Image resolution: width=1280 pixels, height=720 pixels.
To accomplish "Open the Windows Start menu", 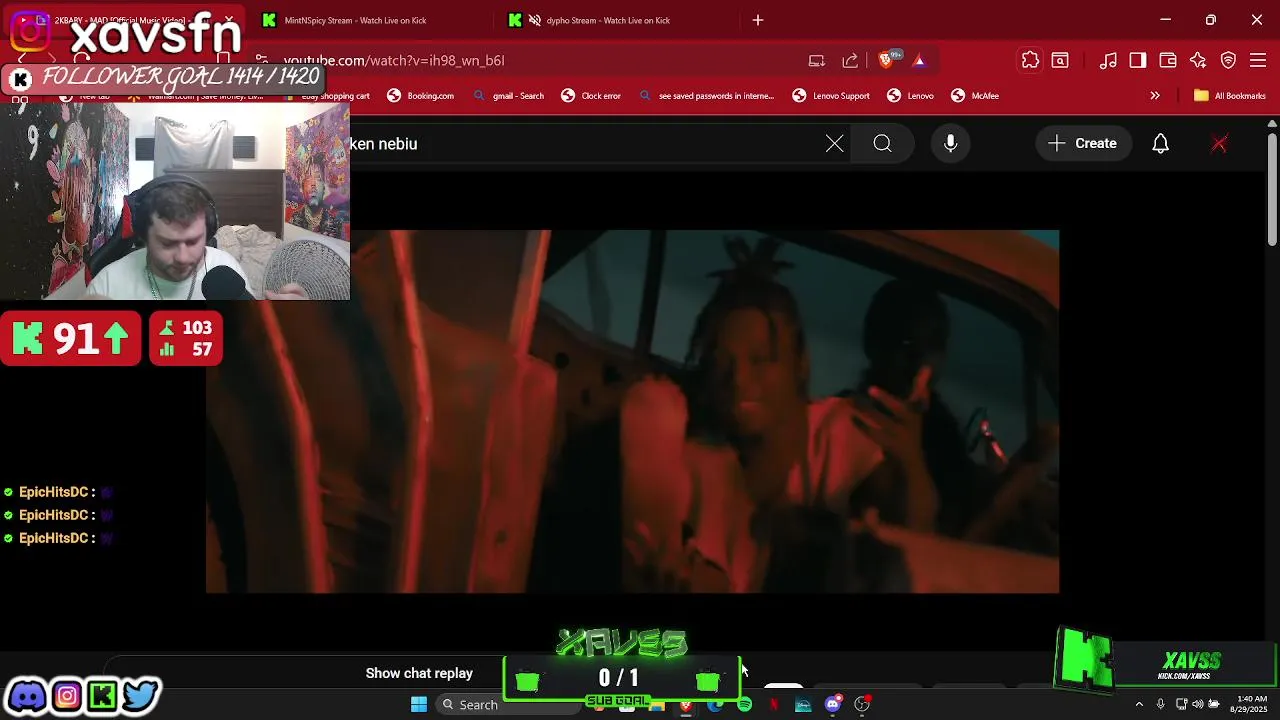I will point(419,705).
